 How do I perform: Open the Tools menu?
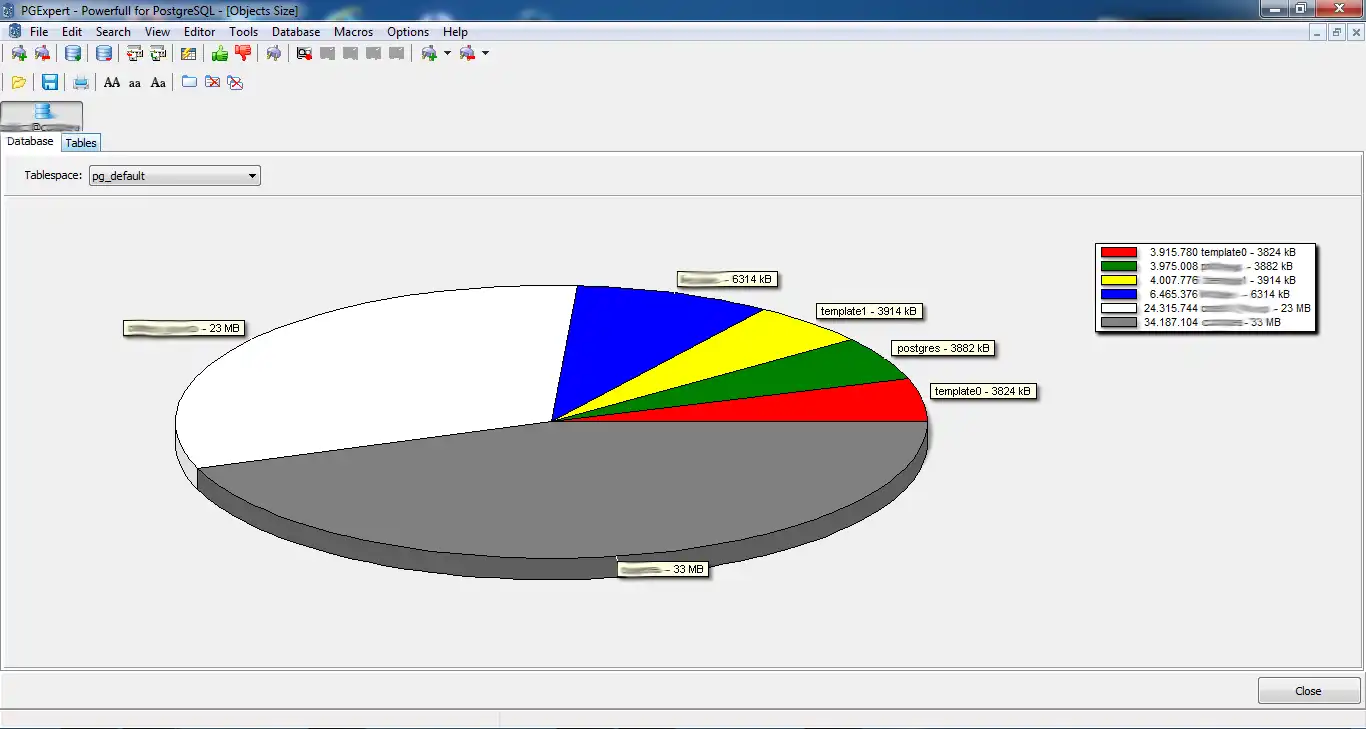[243, 32]
